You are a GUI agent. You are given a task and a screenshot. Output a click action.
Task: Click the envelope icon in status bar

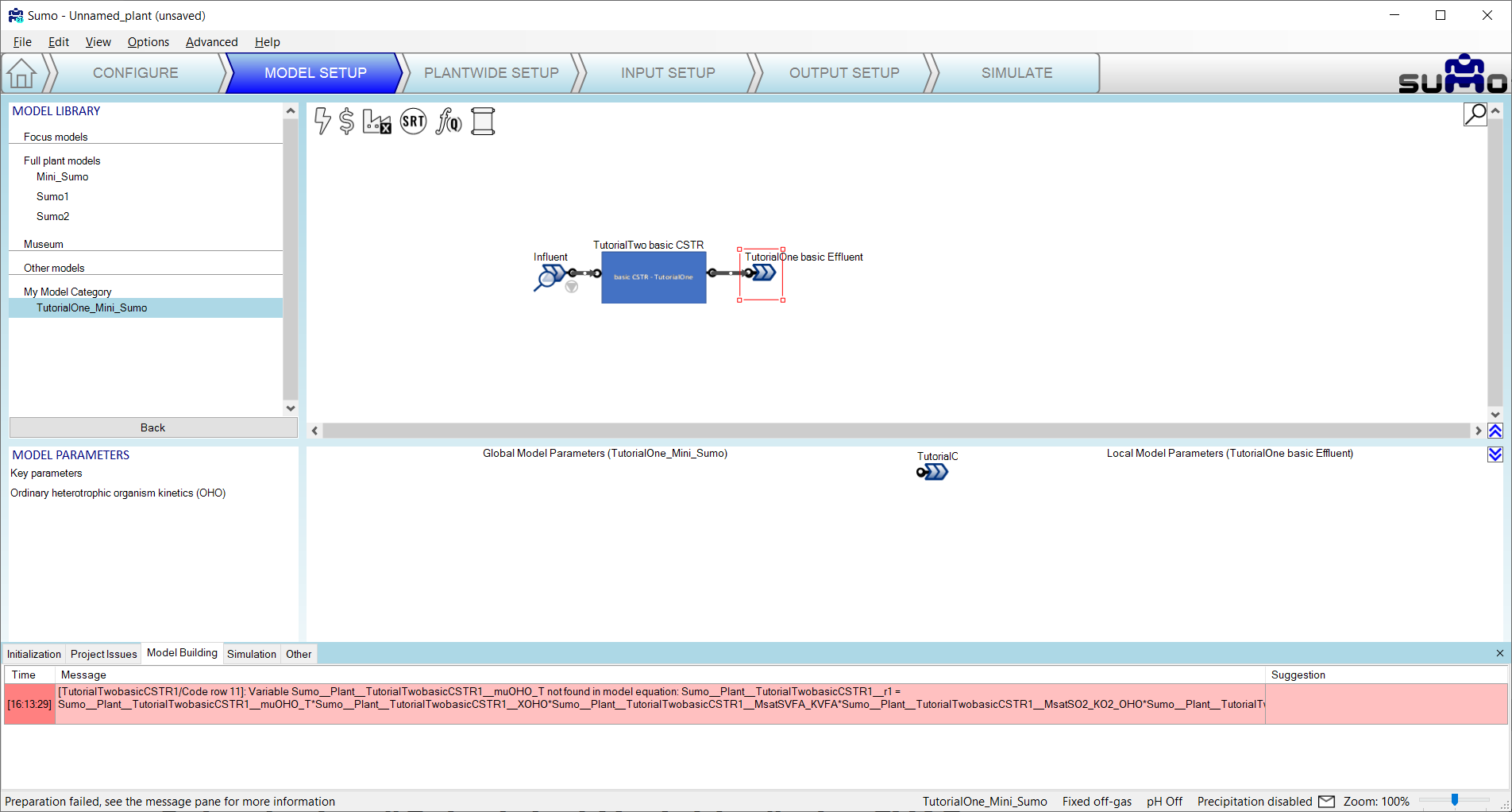1326,801
